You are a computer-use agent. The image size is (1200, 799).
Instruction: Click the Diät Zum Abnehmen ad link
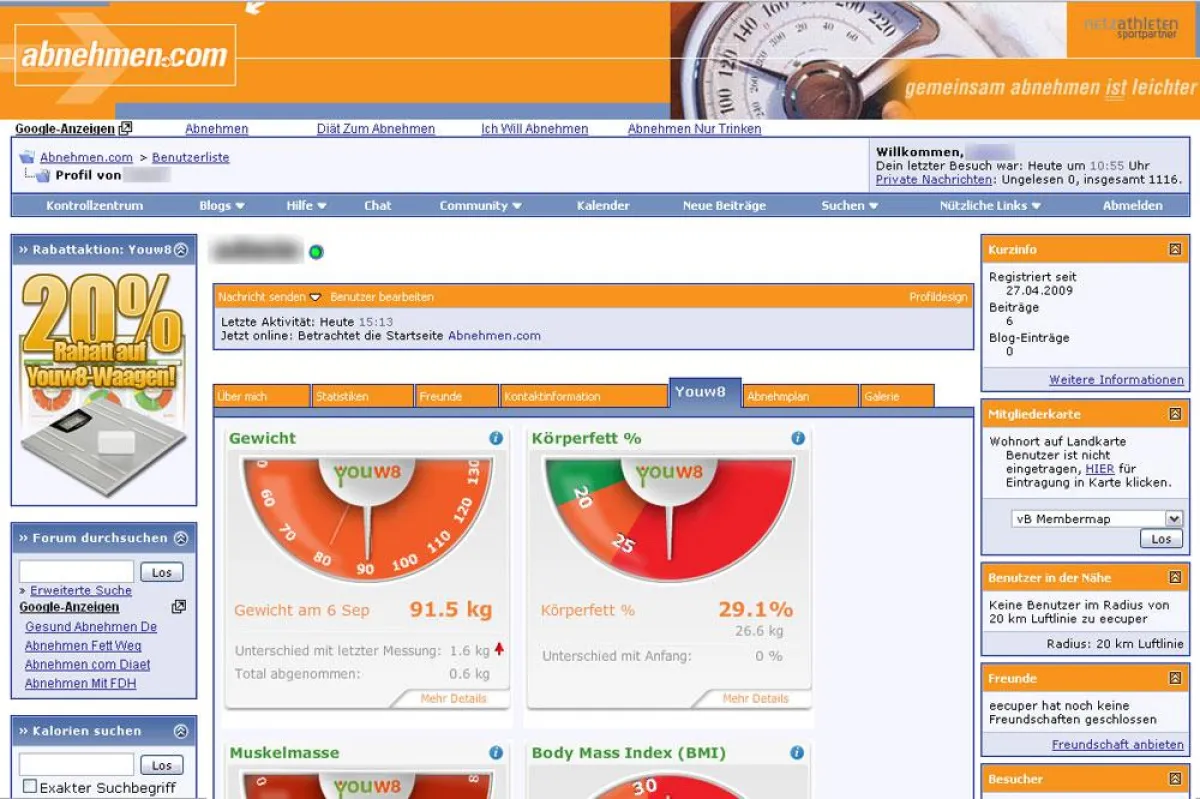(x=376, y=129)
